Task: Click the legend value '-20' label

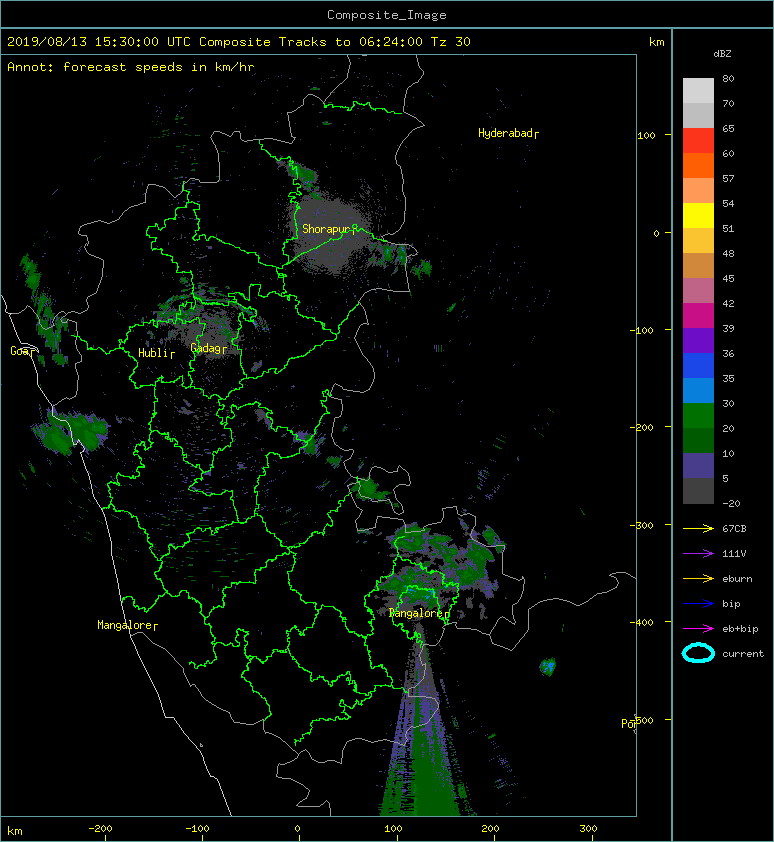Action: pyautogui.click(x=731, y=503)
